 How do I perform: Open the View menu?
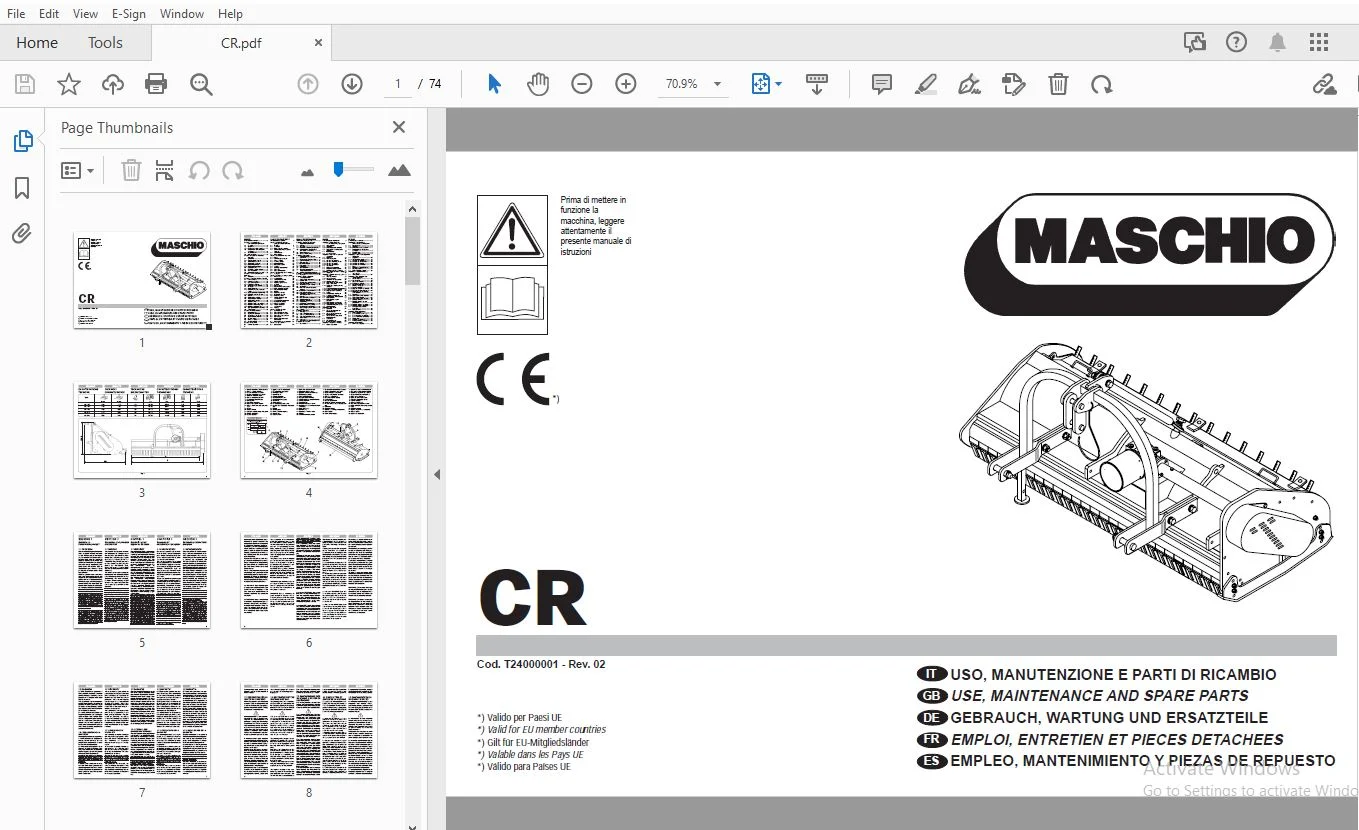[x=86, y=14]
